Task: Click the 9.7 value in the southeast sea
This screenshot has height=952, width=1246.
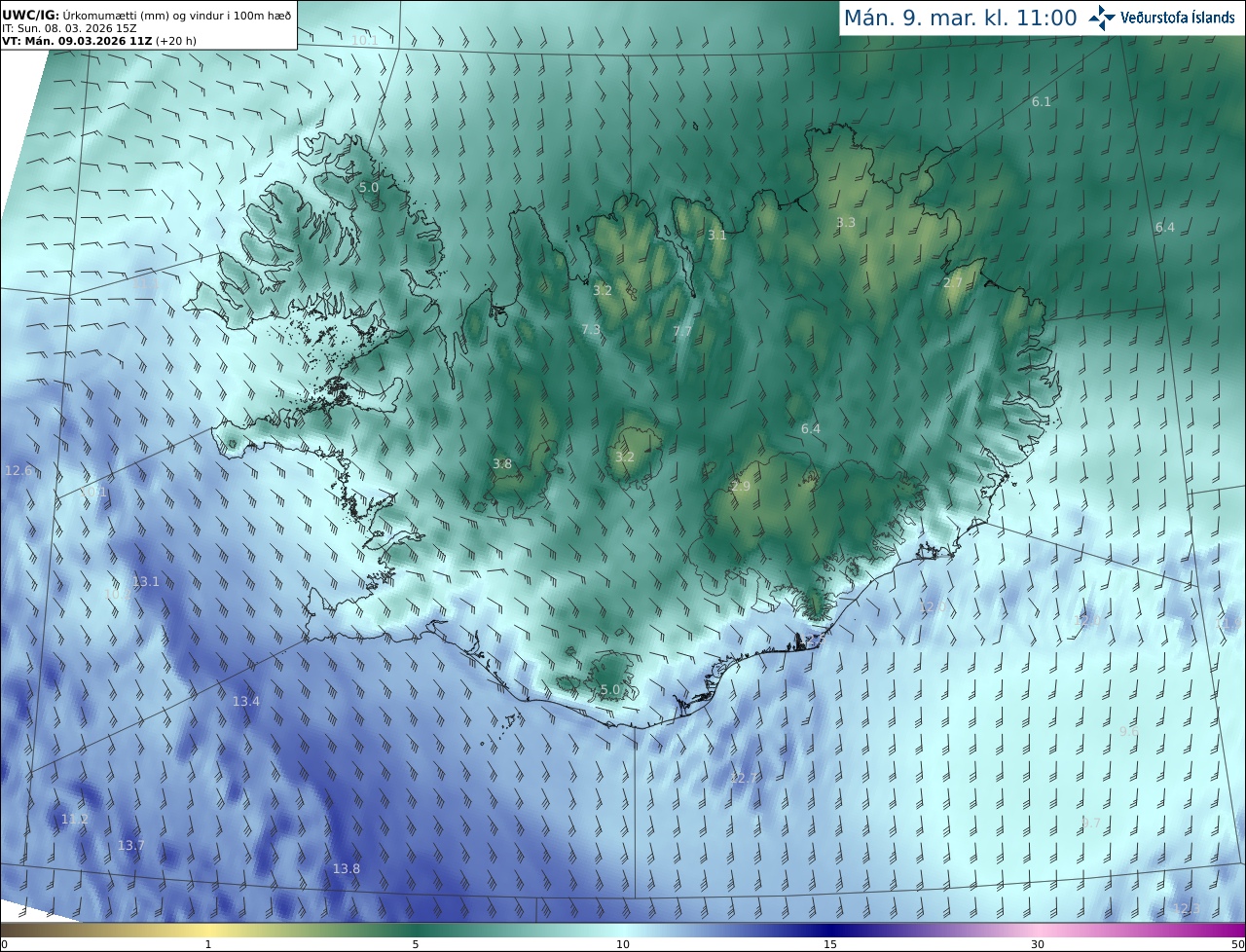Action: [1091, 824]
